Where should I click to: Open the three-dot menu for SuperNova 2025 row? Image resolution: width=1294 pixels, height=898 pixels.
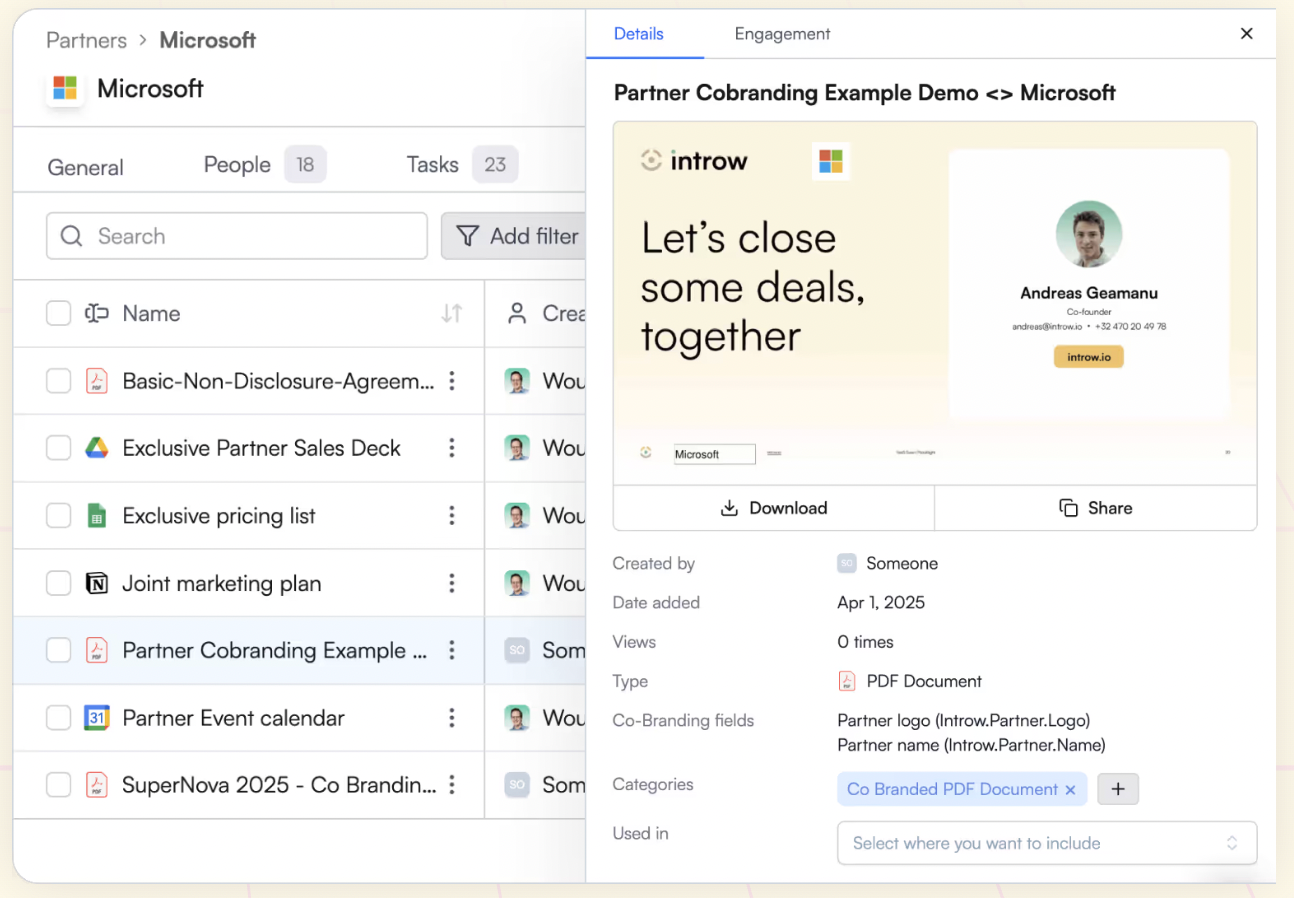[452, 785]
